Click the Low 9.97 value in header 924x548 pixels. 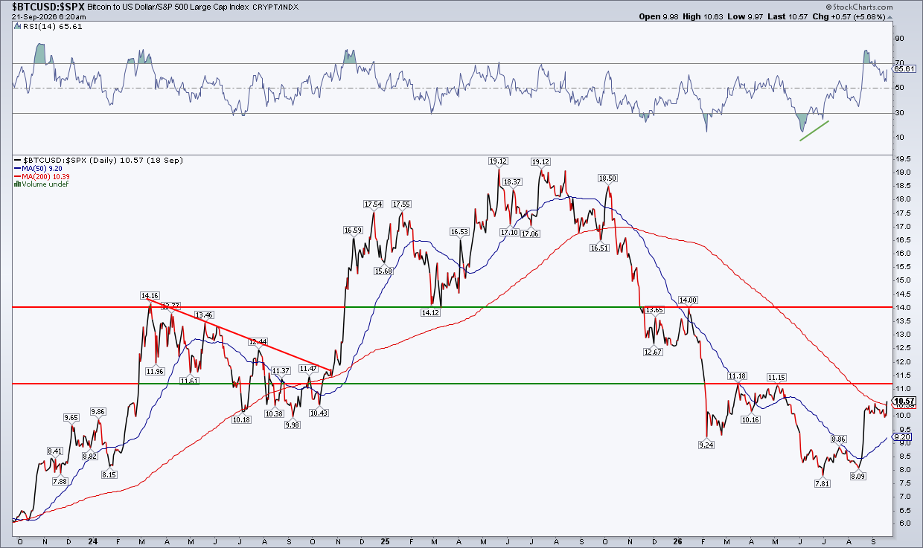(745, 16)
